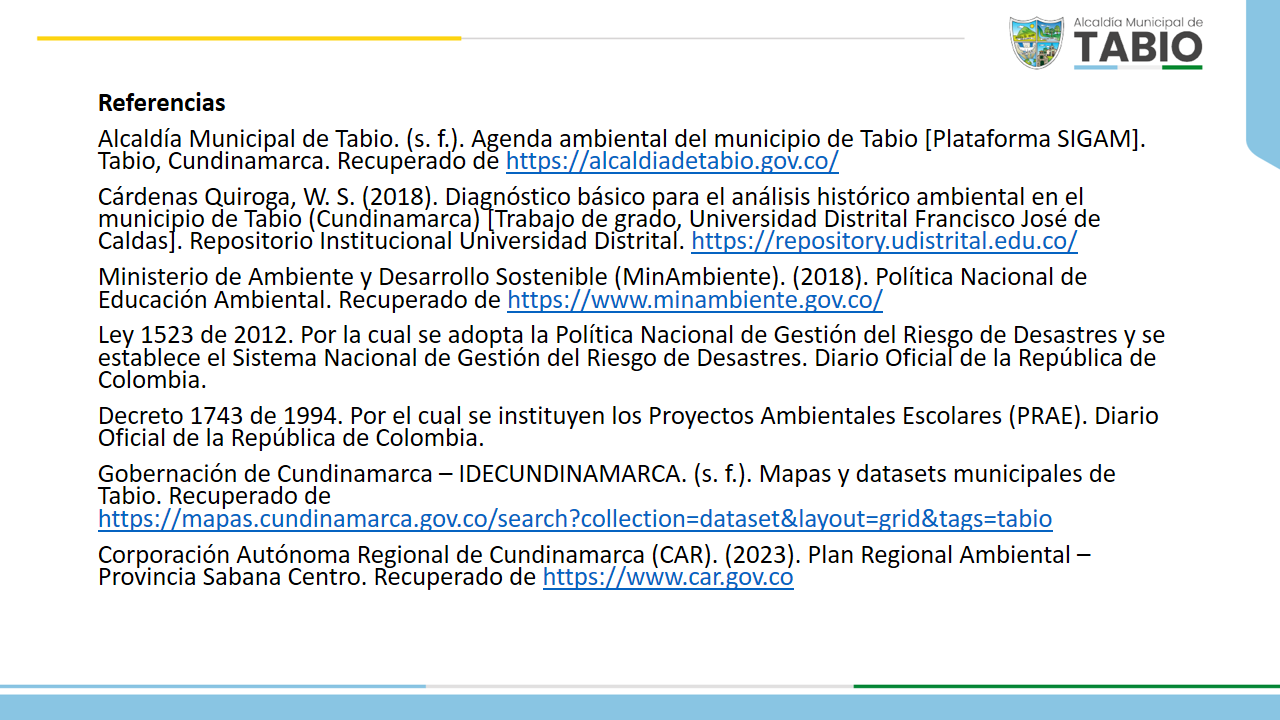Click the Referencias heading
Image resolution: width=1280 pixels, height=720 pixels.
tap(161, 103)
